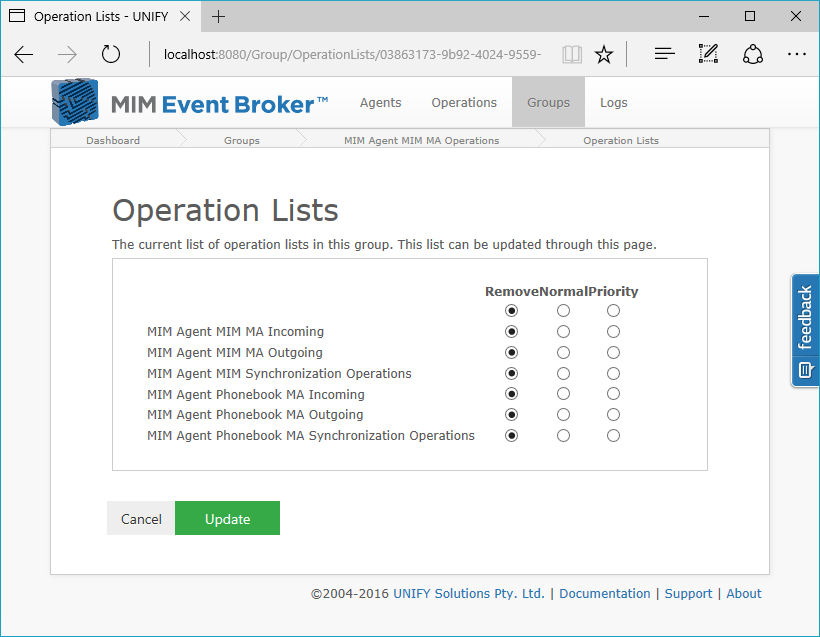Click the Operation Lists breadcrumb
The width and height of the screenshot is (820, 637).
coord(621,140)
